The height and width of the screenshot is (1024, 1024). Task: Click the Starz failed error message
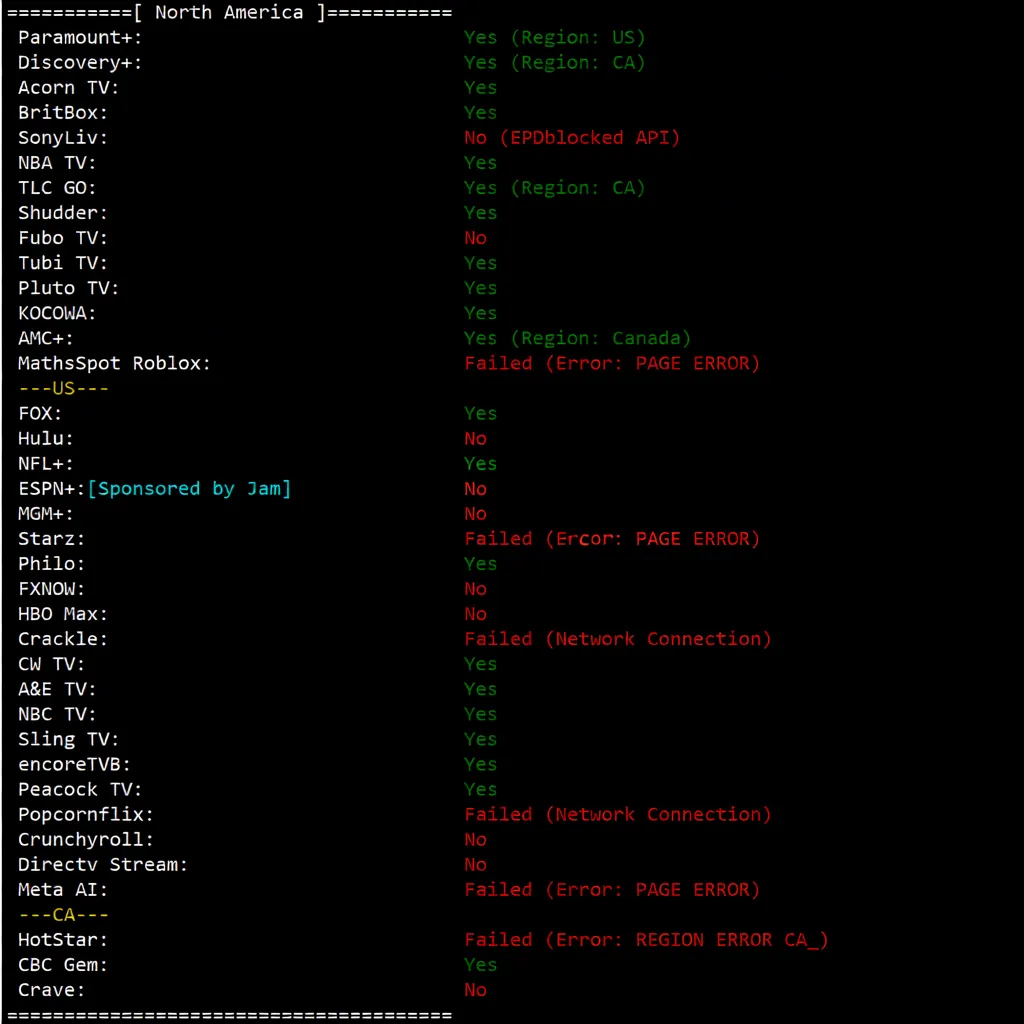pyautogui.click(x=611, y=539)
